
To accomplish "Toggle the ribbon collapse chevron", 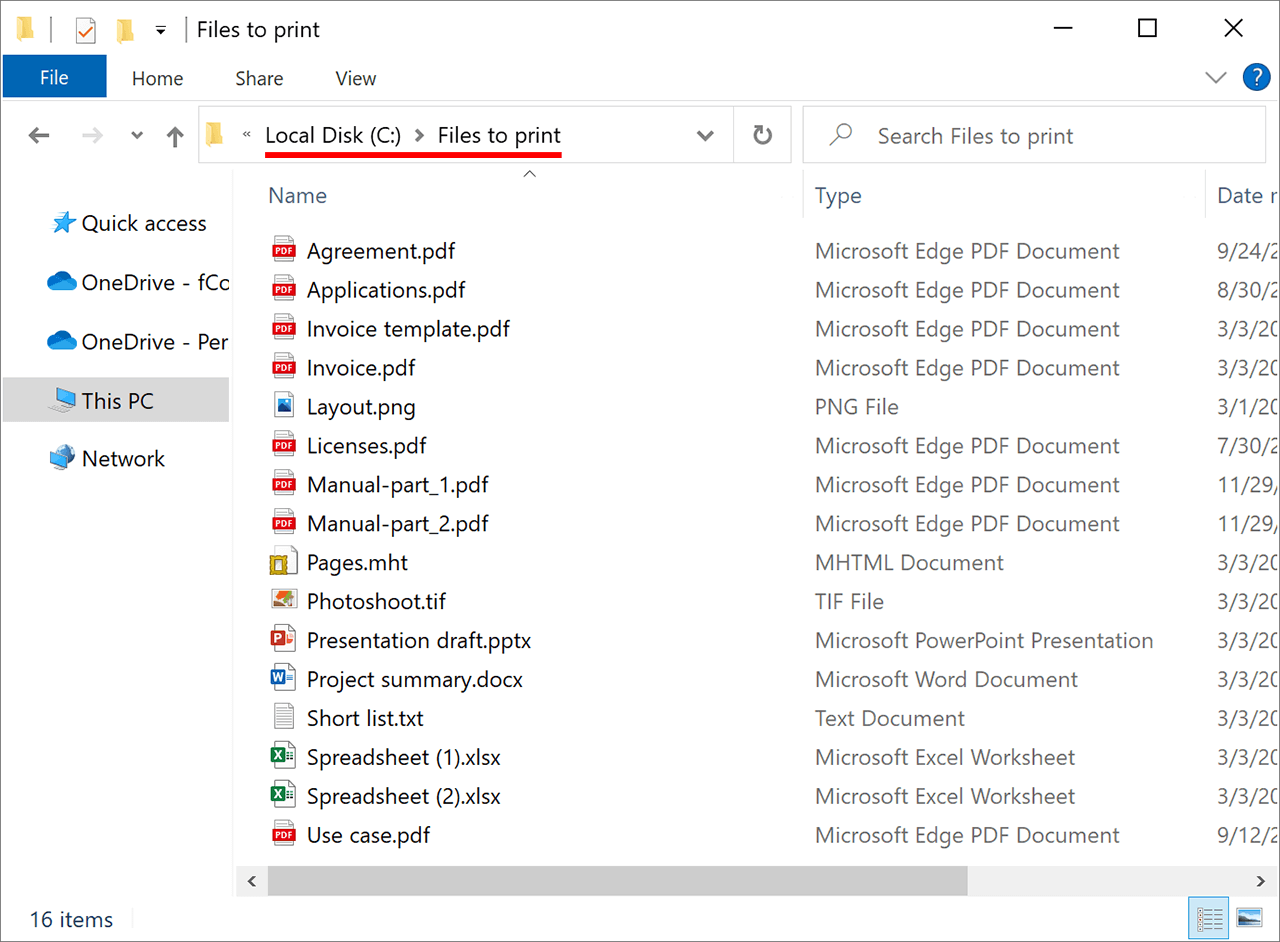I will (1215, 77).
